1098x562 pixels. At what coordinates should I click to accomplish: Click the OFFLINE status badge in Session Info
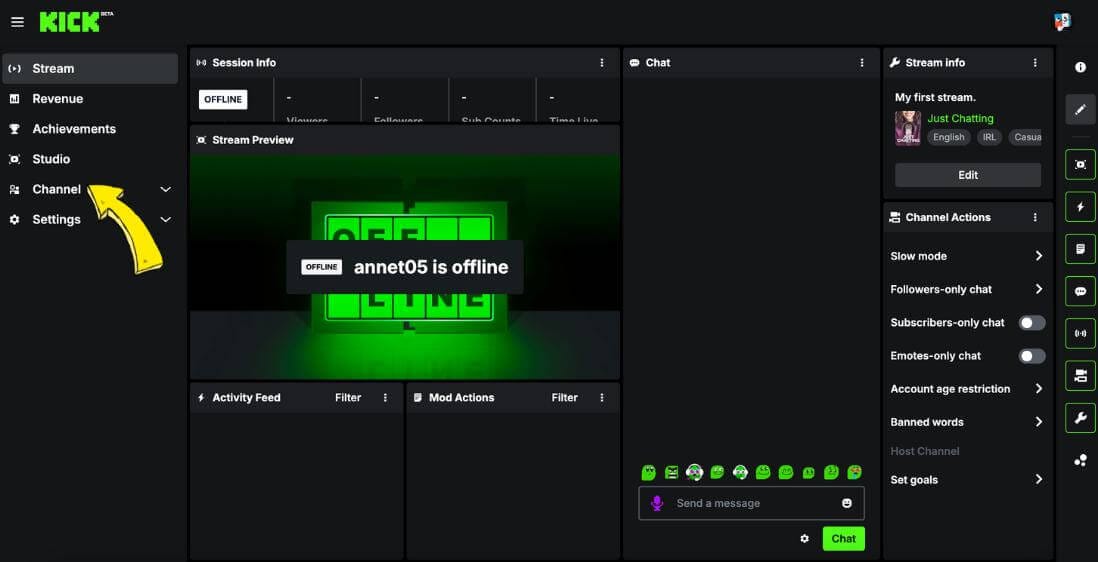coord(223,99)
